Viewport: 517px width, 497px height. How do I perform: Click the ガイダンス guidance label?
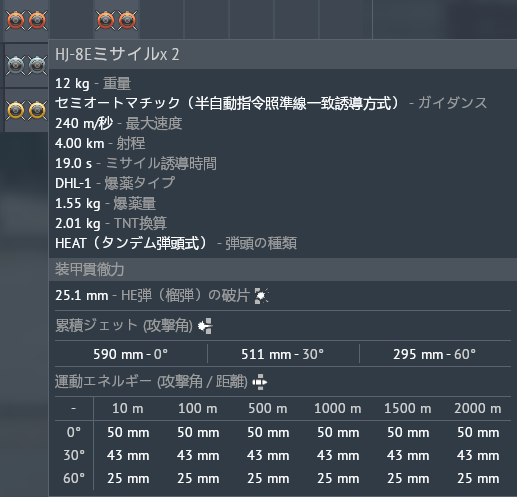coord(452,103)
